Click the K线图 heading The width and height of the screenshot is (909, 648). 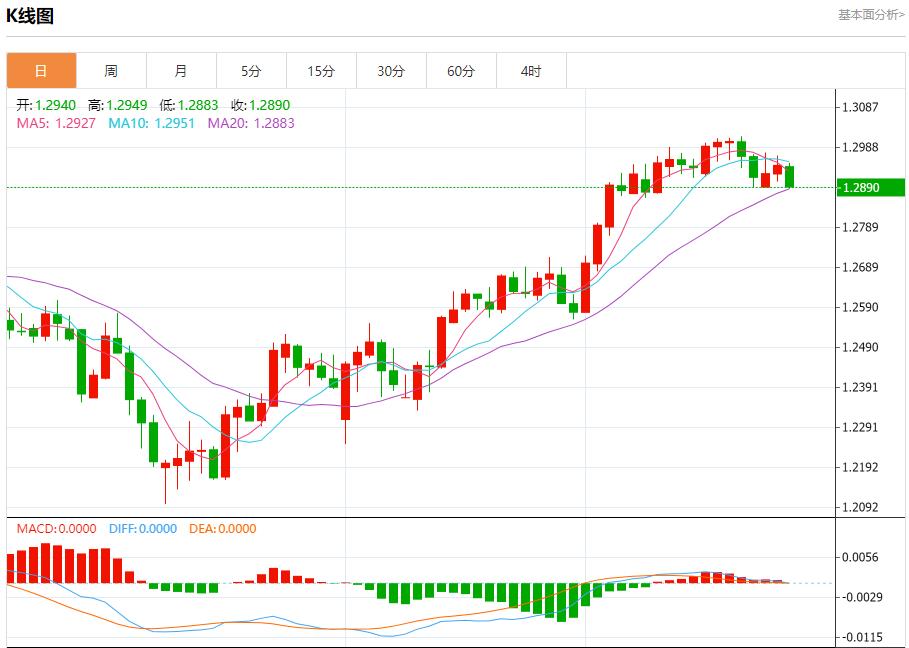[x=30, y=16]
